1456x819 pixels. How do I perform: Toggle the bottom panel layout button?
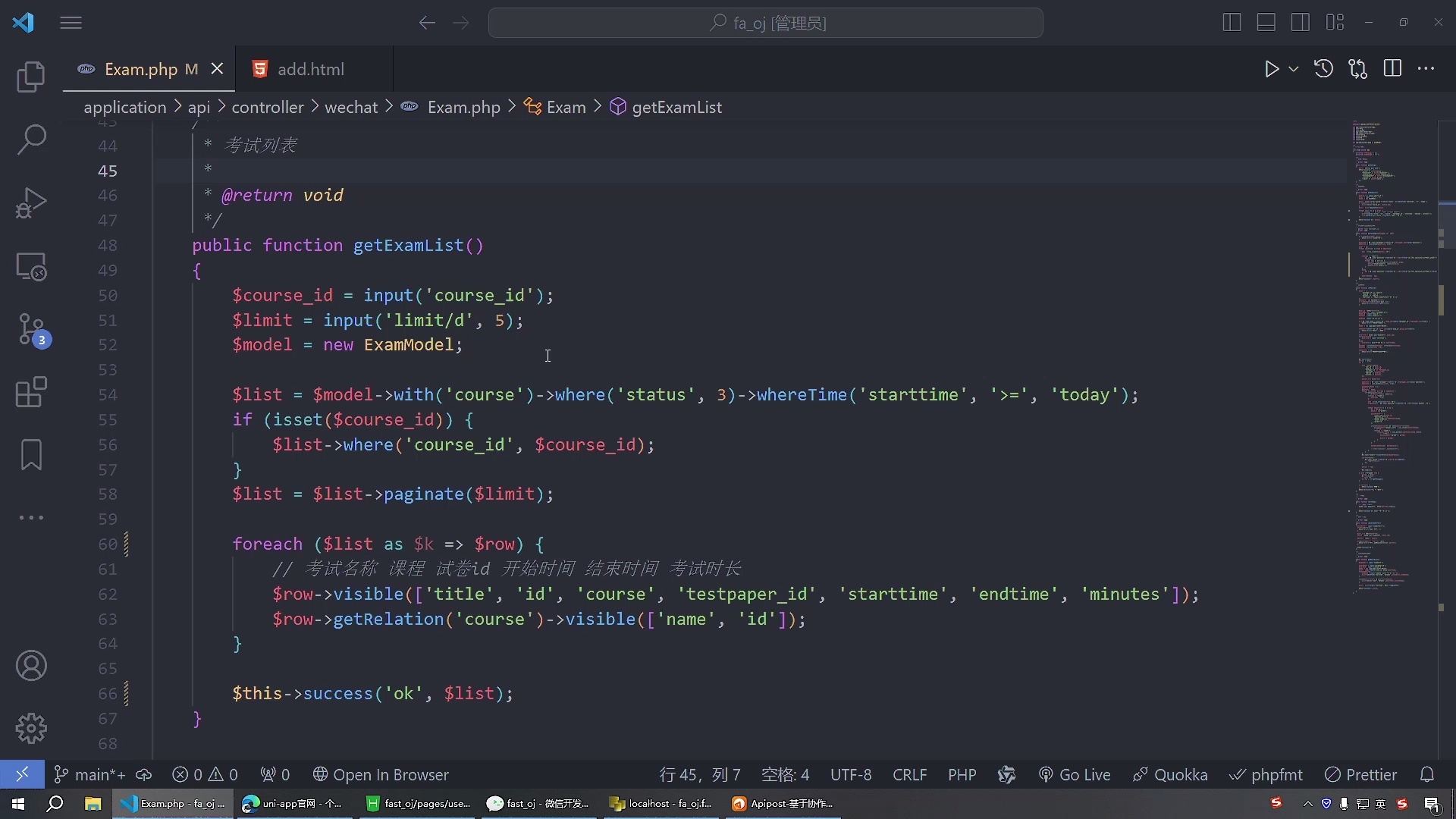point(1266,23)
